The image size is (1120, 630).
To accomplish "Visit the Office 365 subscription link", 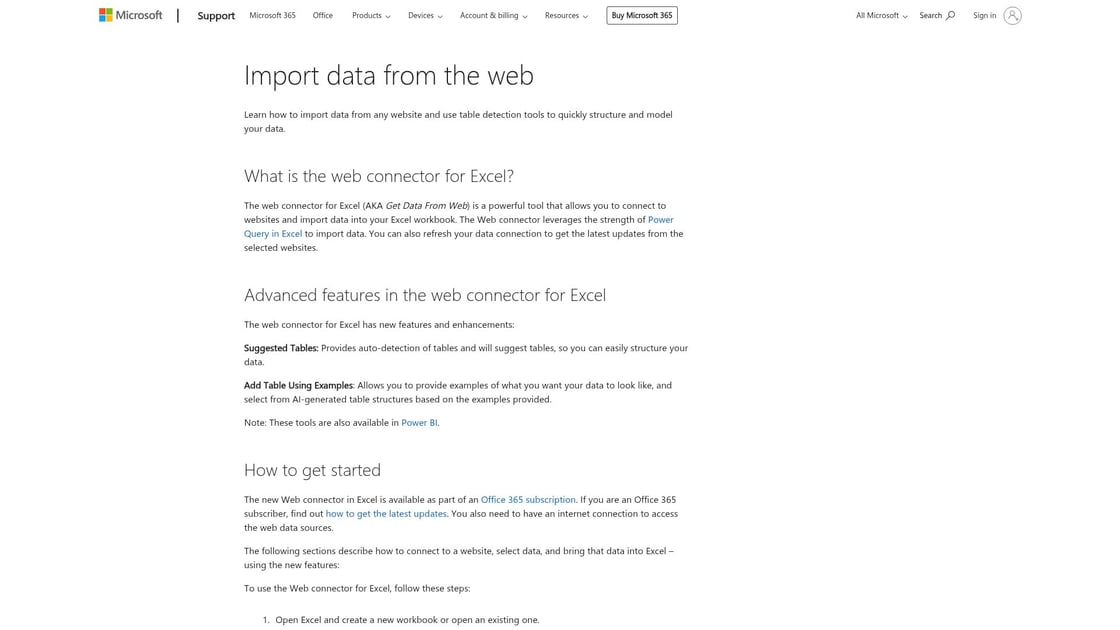I will tap(528, 499).
